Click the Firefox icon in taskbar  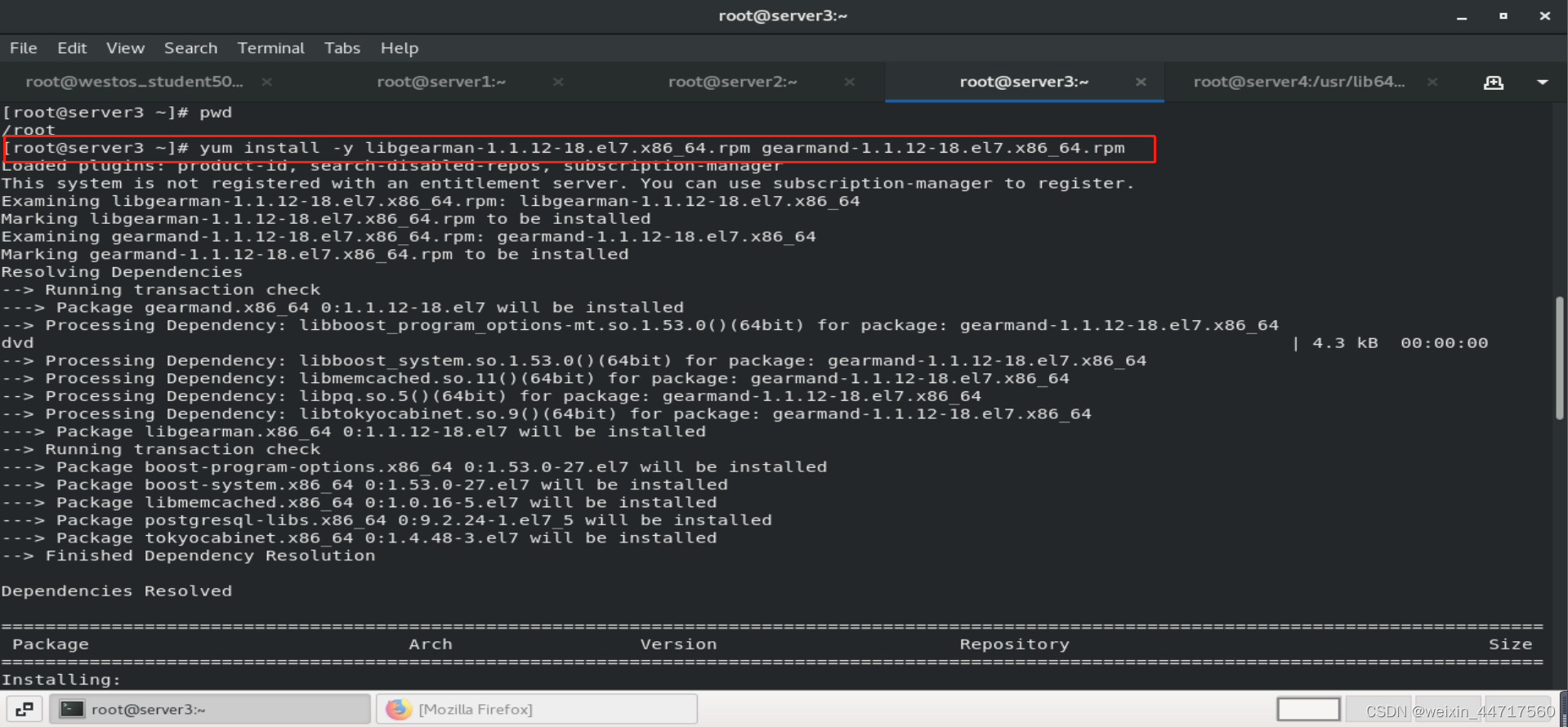(399, 709)
